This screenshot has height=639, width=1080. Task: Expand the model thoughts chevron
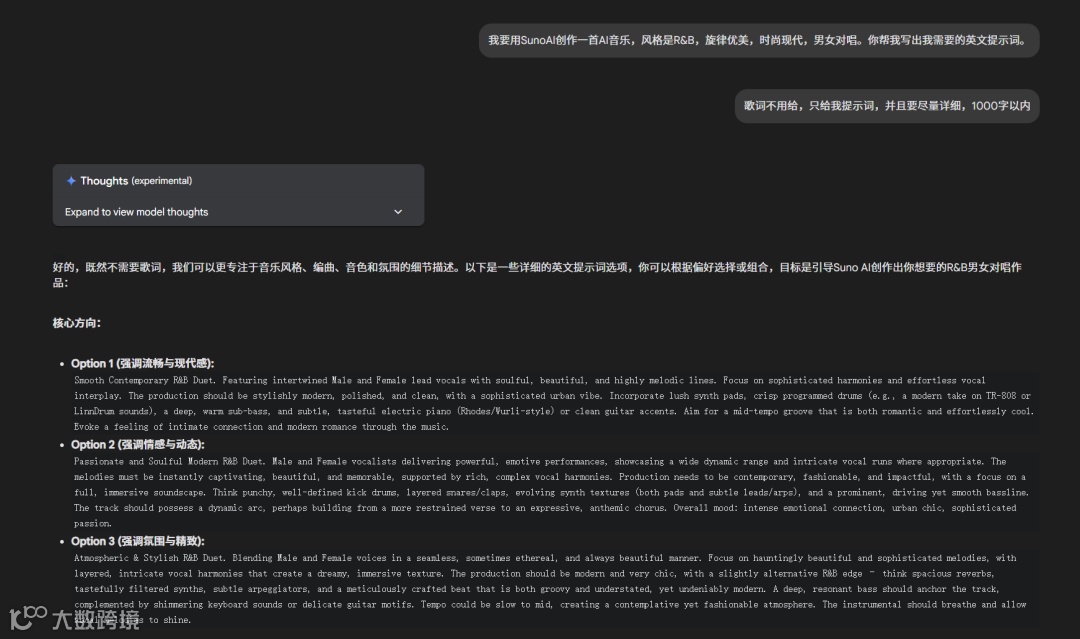397,212
